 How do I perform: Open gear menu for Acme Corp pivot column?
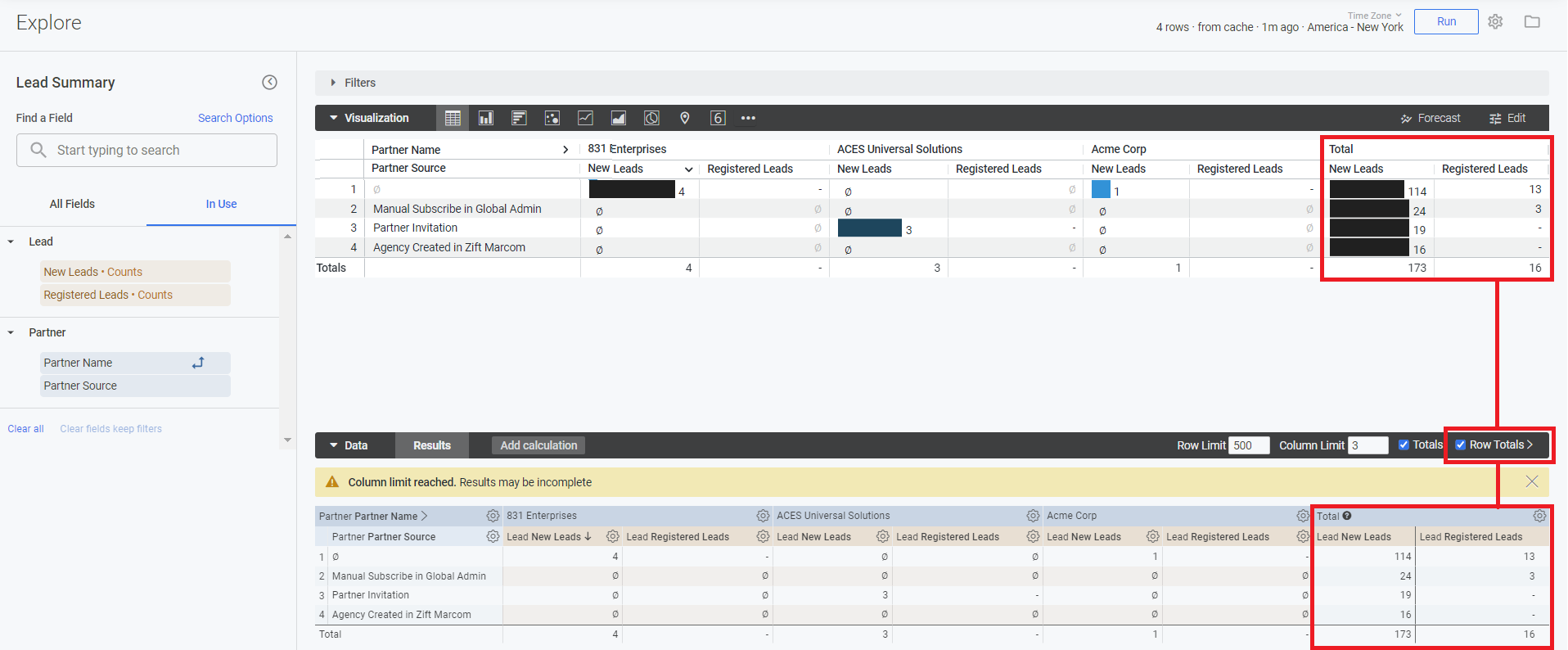tap(1303, 516)
